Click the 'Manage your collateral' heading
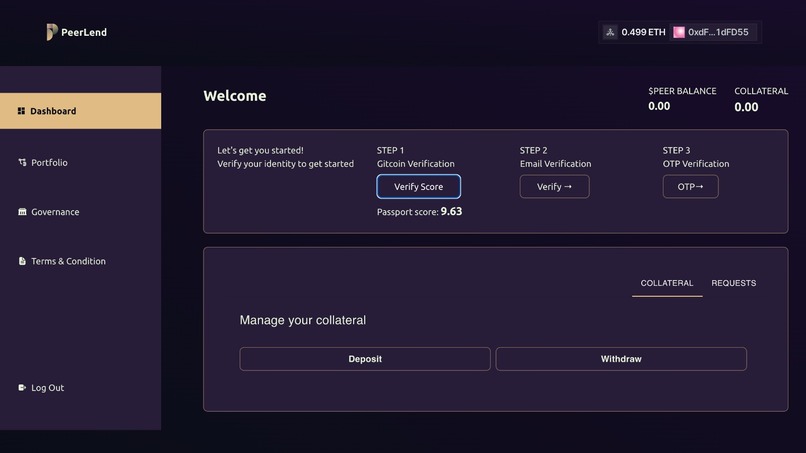The height and width of the screenshot is (453, 806). click(303, 320)
